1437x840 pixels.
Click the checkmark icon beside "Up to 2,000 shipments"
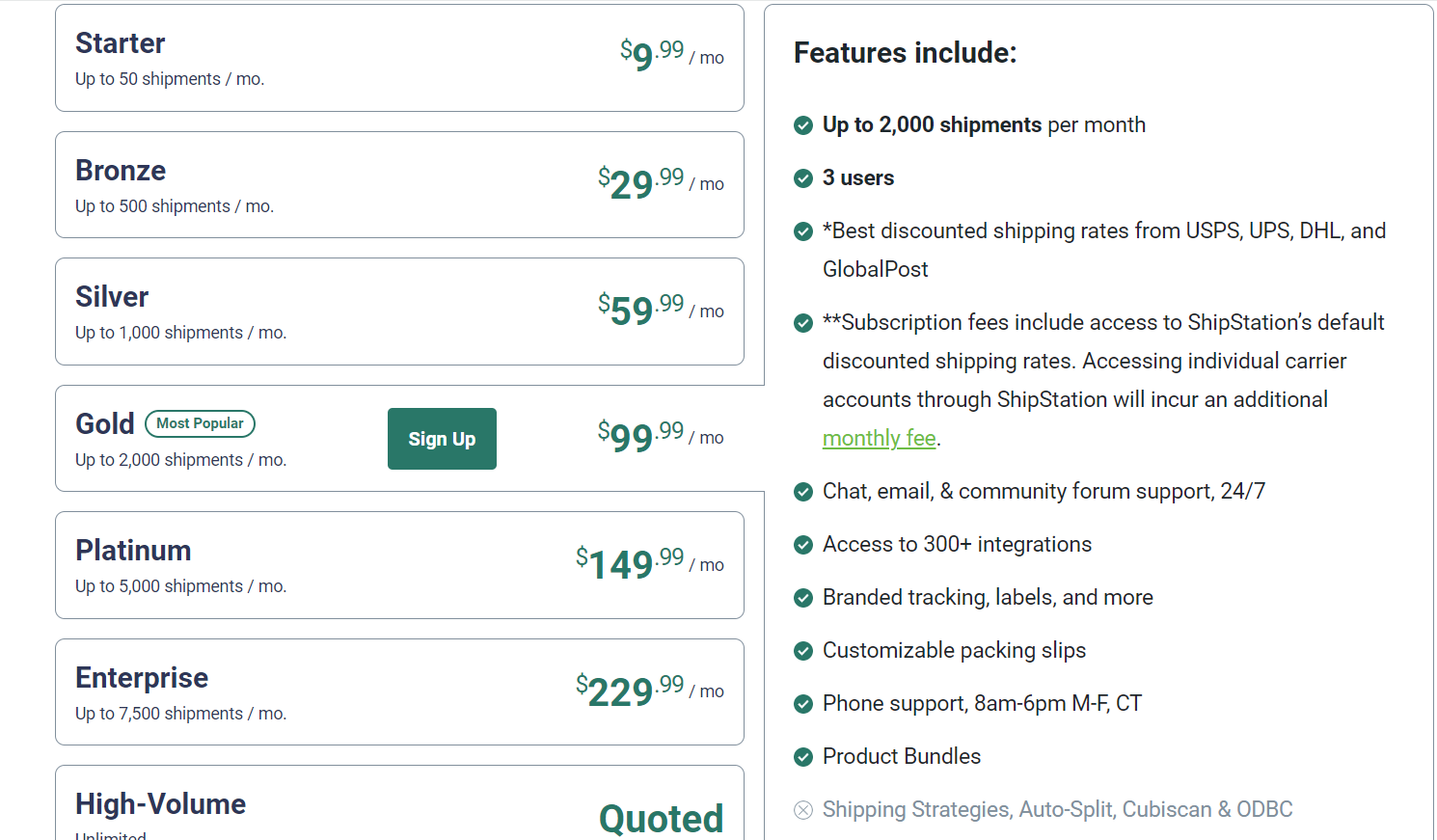[803, 125]
